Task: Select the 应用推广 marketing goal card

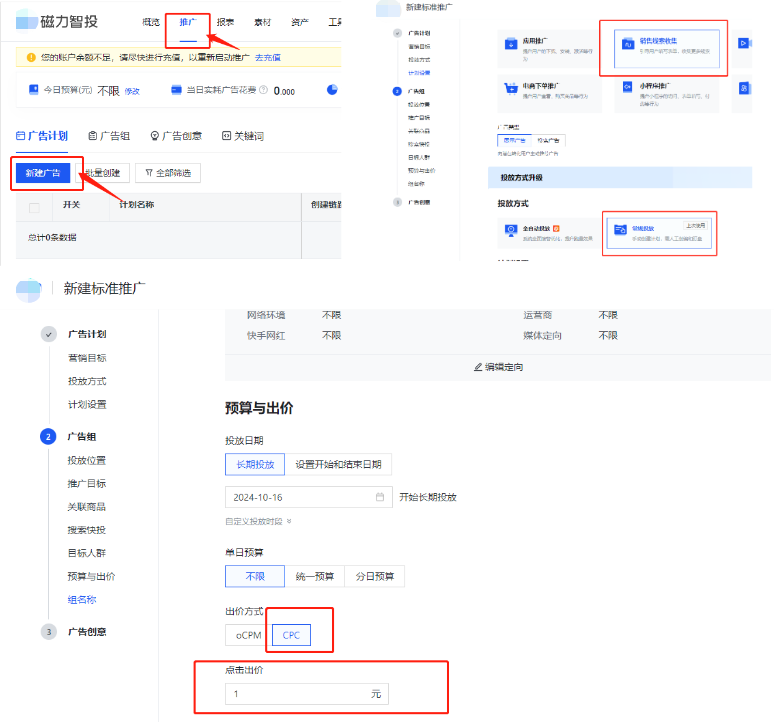Action: click(x=549, y=49)
